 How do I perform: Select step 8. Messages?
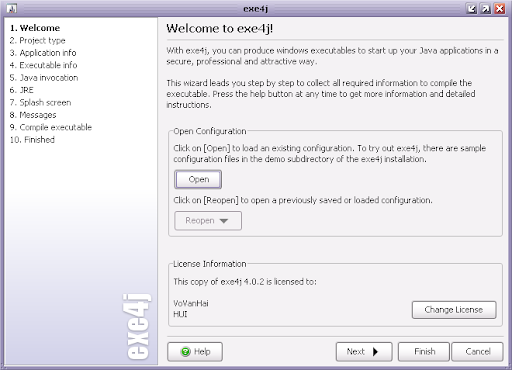tap(33, 115)
